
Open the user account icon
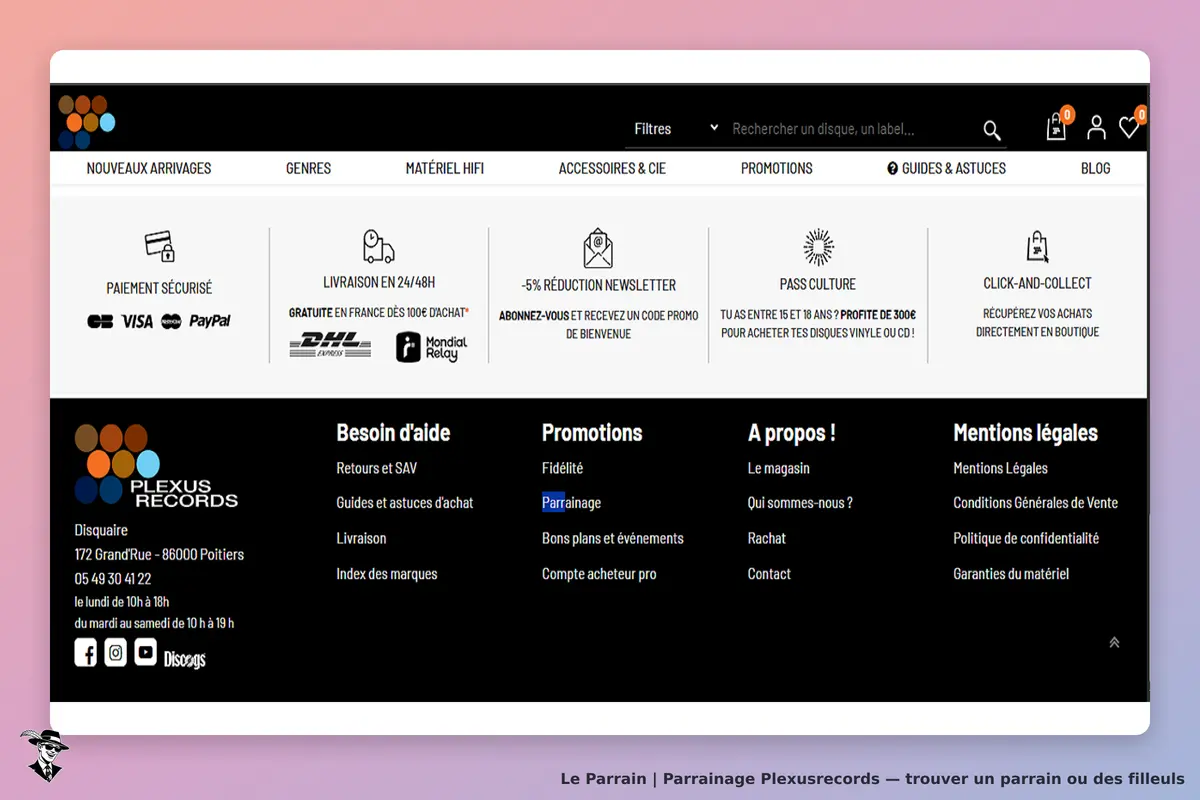point(1096,128)
